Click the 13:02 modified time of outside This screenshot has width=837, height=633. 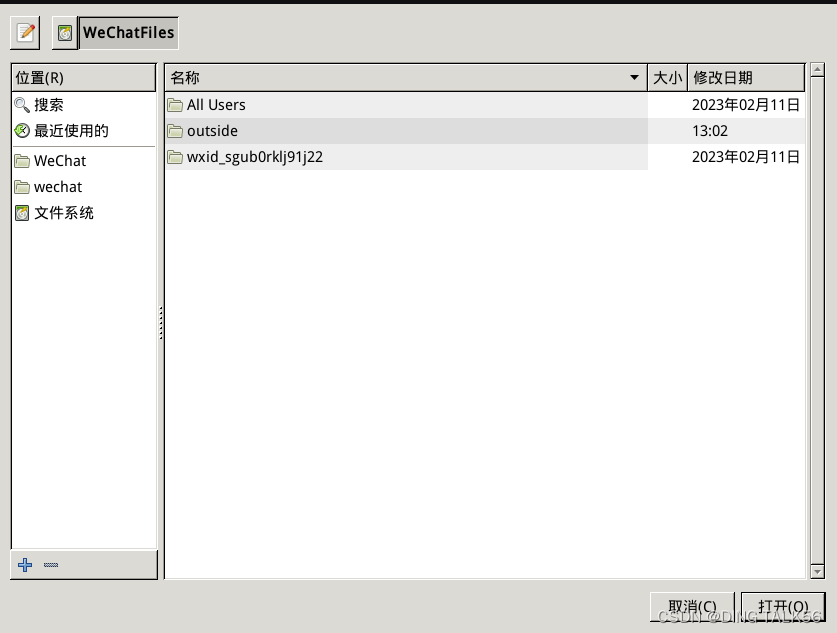tap(709, 131)
